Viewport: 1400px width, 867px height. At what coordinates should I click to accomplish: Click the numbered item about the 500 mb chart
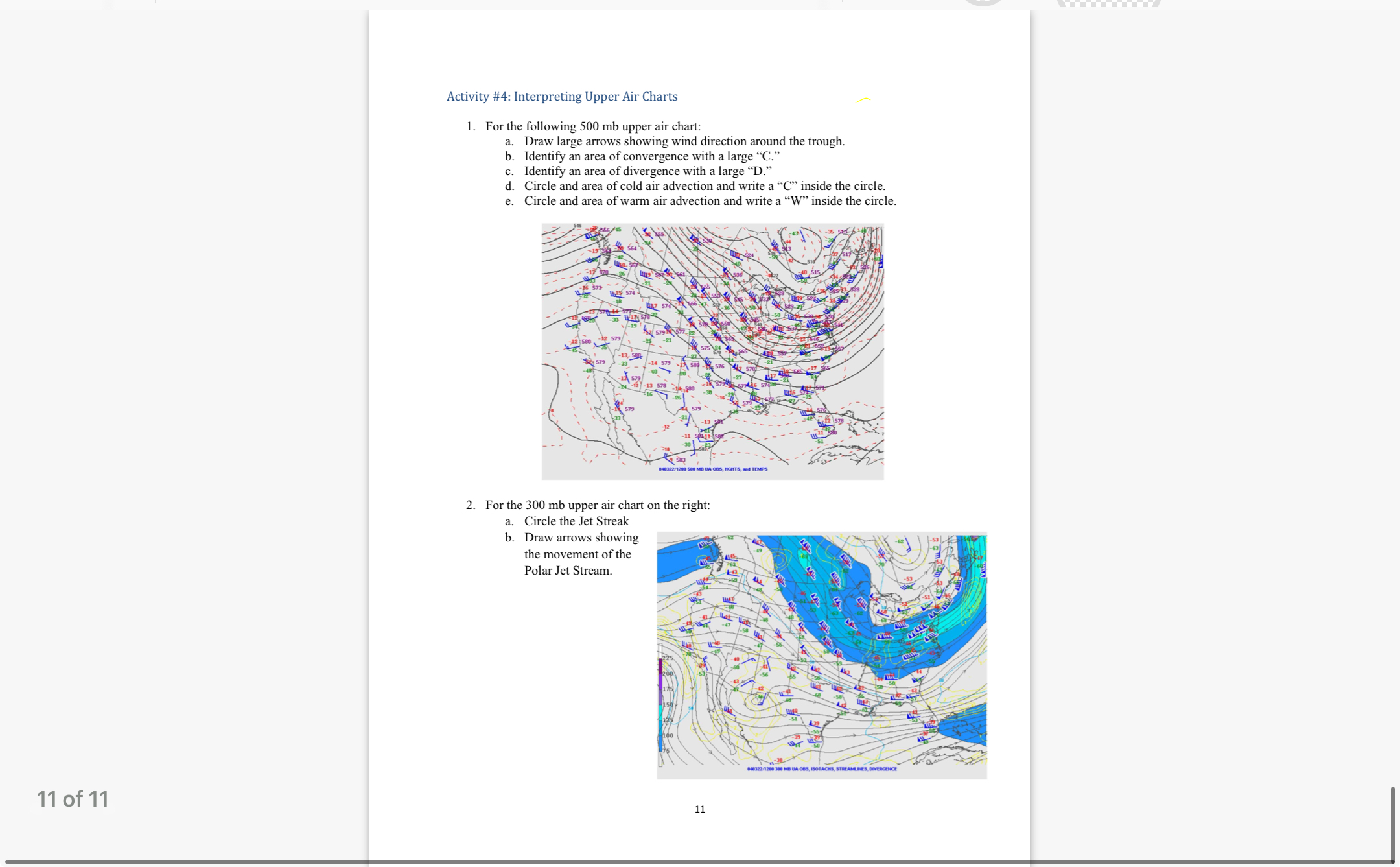point(583,126)
